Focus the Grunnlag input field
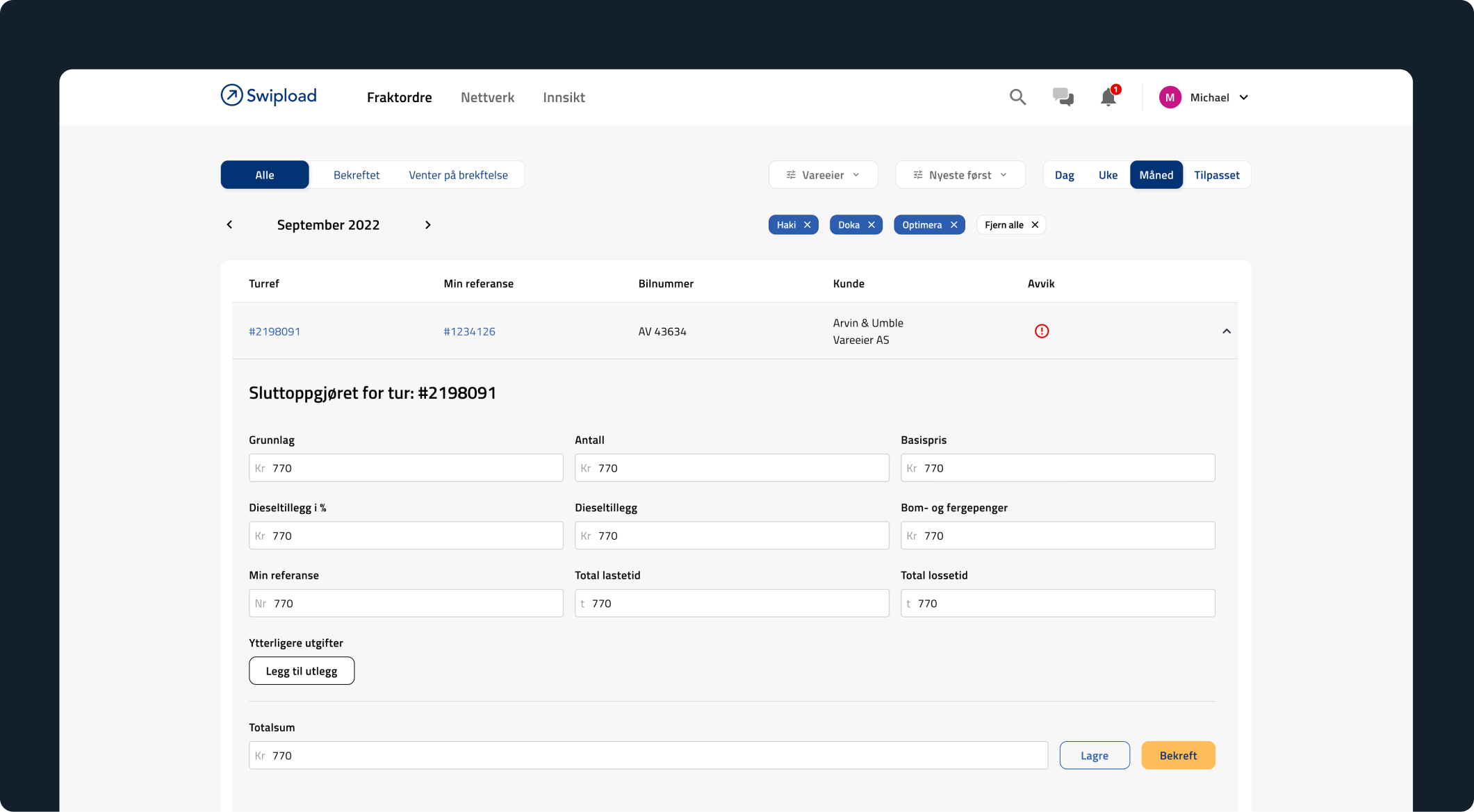The width and height of the screenshot is (1474, 812). point(406,468)
